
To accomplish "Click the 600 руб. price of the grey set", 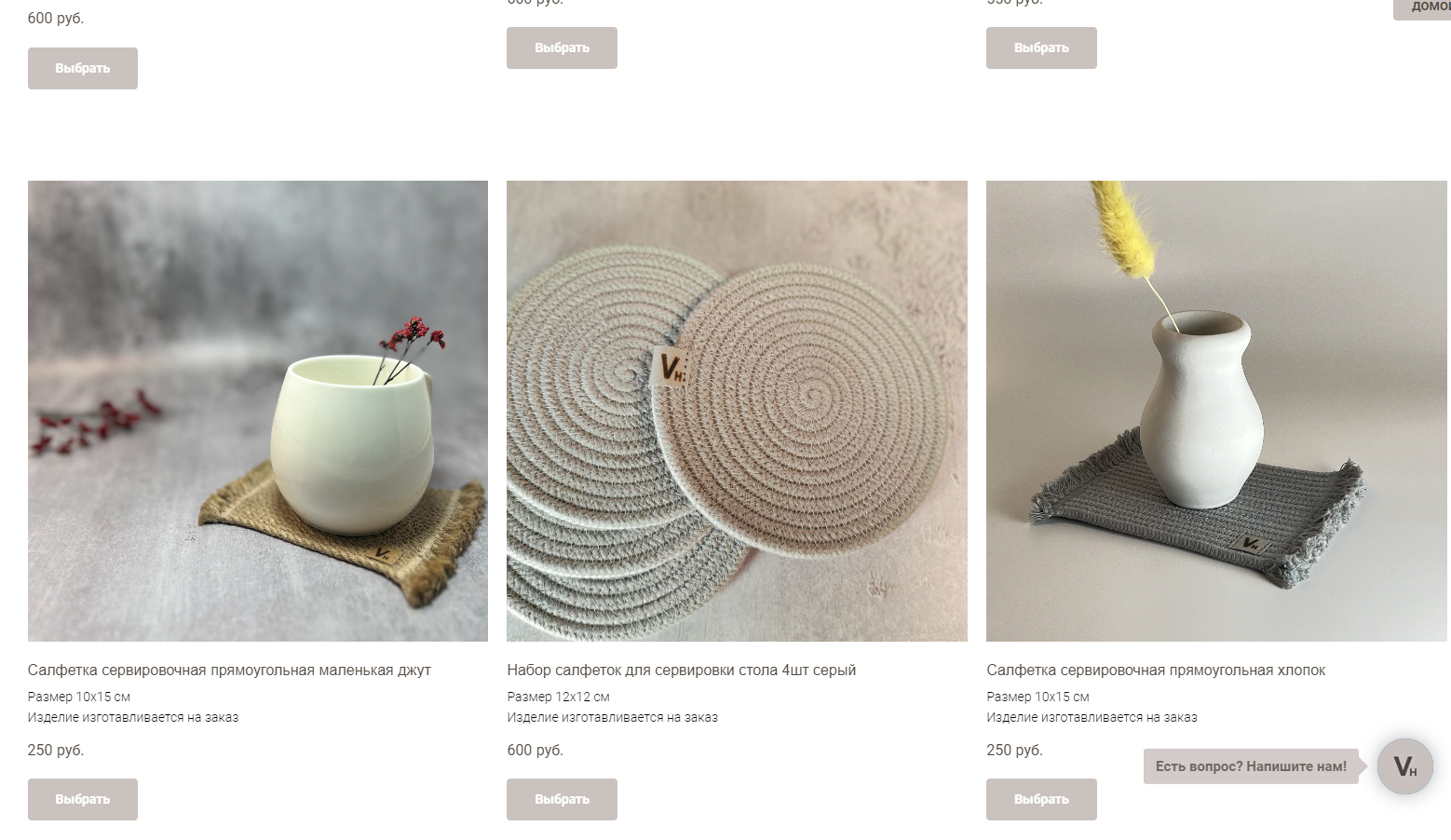I will click(536, 750).
